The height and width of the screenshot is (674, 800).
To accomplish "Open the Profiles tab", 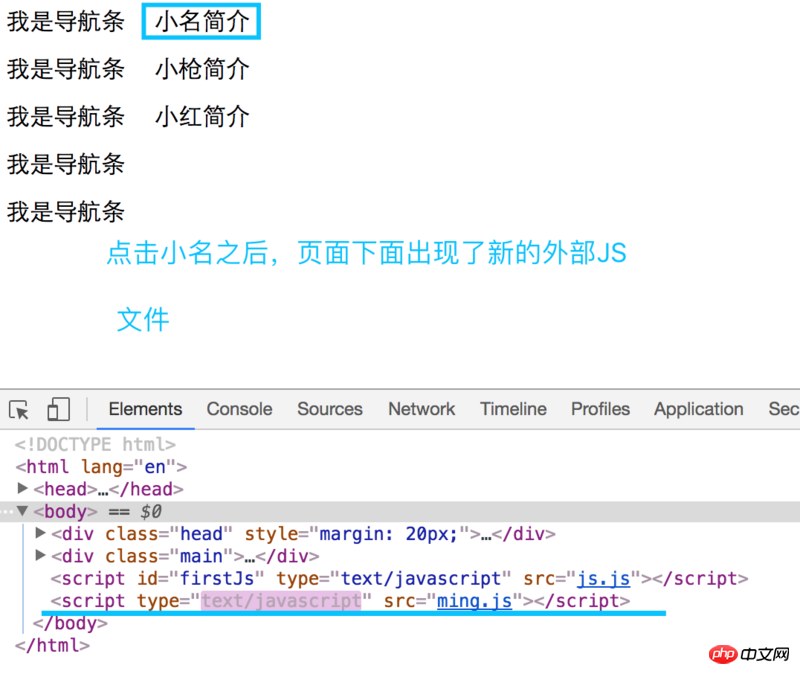I will click(x=601, y=409).
